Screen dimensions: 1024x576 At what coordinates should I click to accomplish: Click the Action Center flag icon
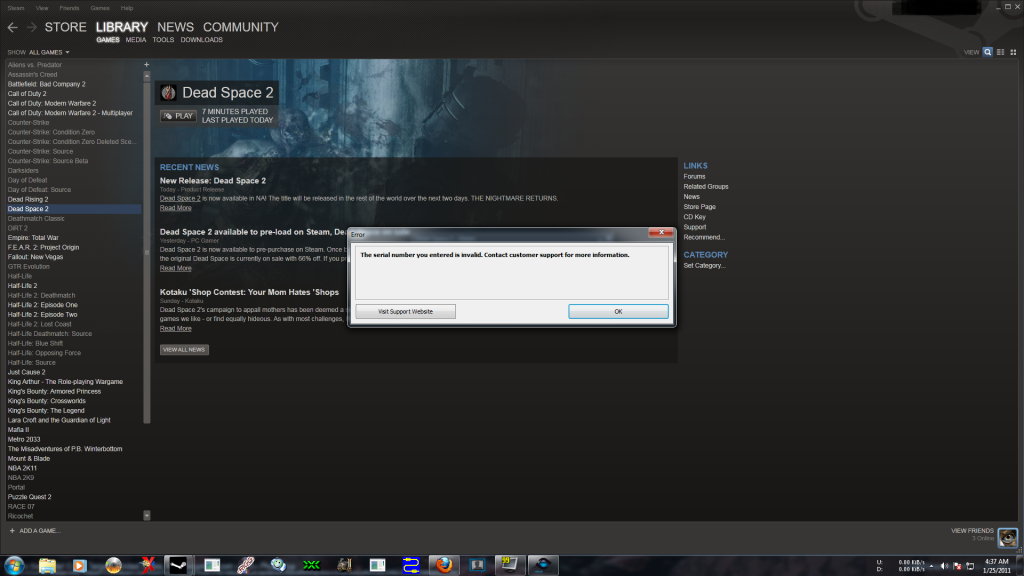point(957,566)
